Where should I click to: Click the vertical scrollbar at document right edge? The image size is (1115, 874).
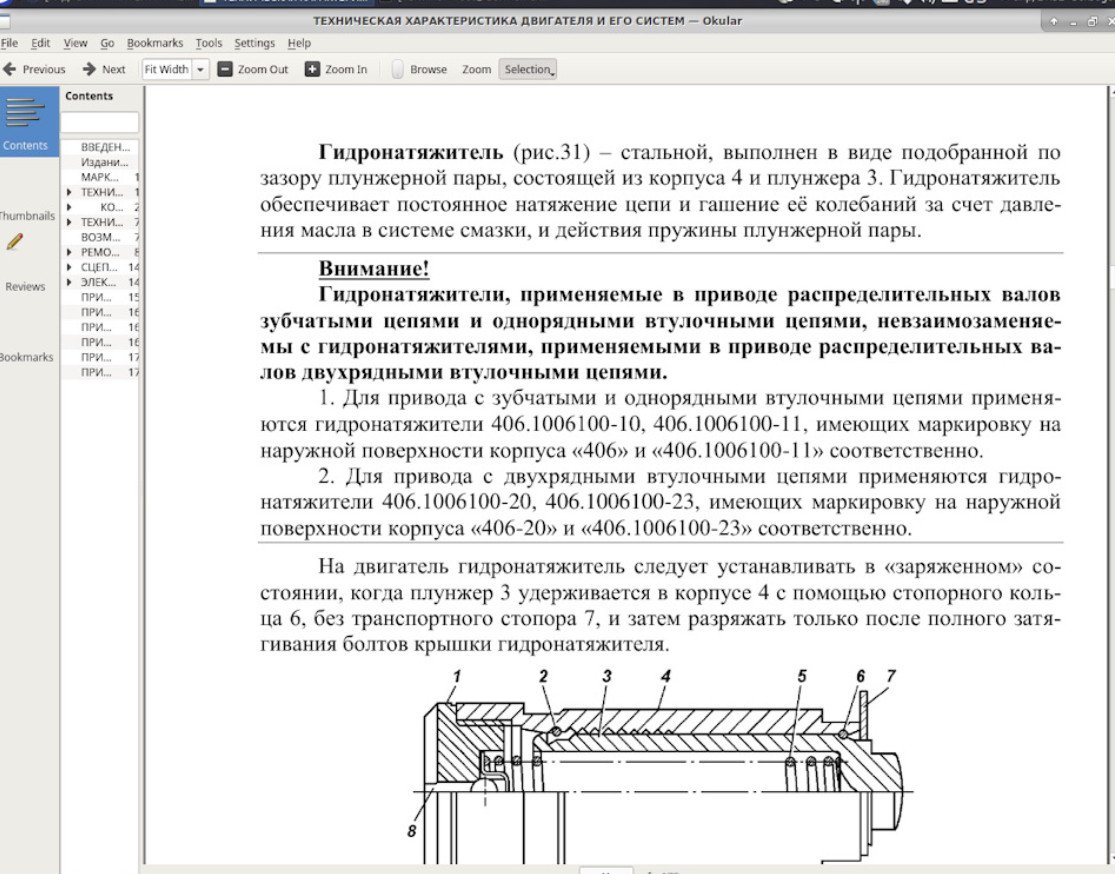pos(1110,475)
